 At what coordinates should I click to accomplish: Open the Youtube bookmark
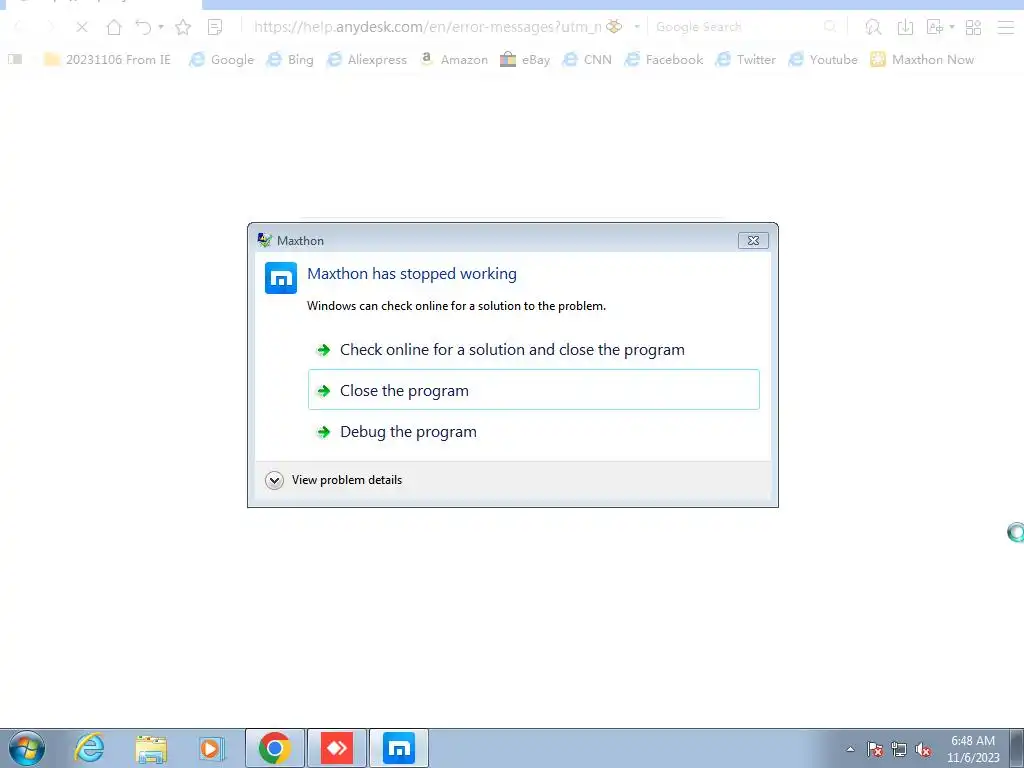(823, 59)
